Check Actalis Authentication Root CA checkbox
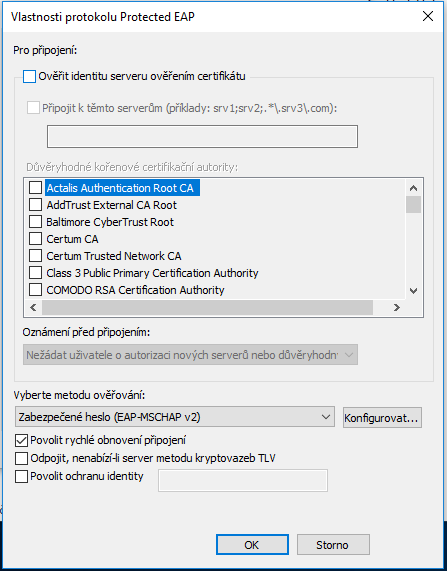 35,188
